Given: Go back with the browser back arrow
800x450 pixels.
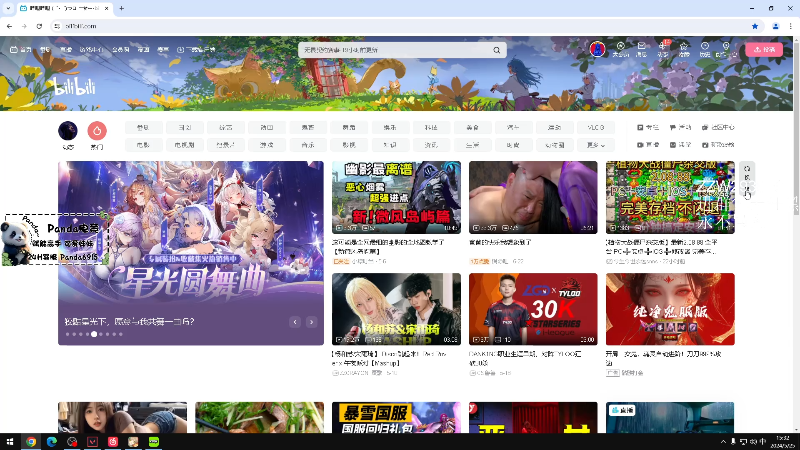Looking at the screenshot, I should click(10, 26).
